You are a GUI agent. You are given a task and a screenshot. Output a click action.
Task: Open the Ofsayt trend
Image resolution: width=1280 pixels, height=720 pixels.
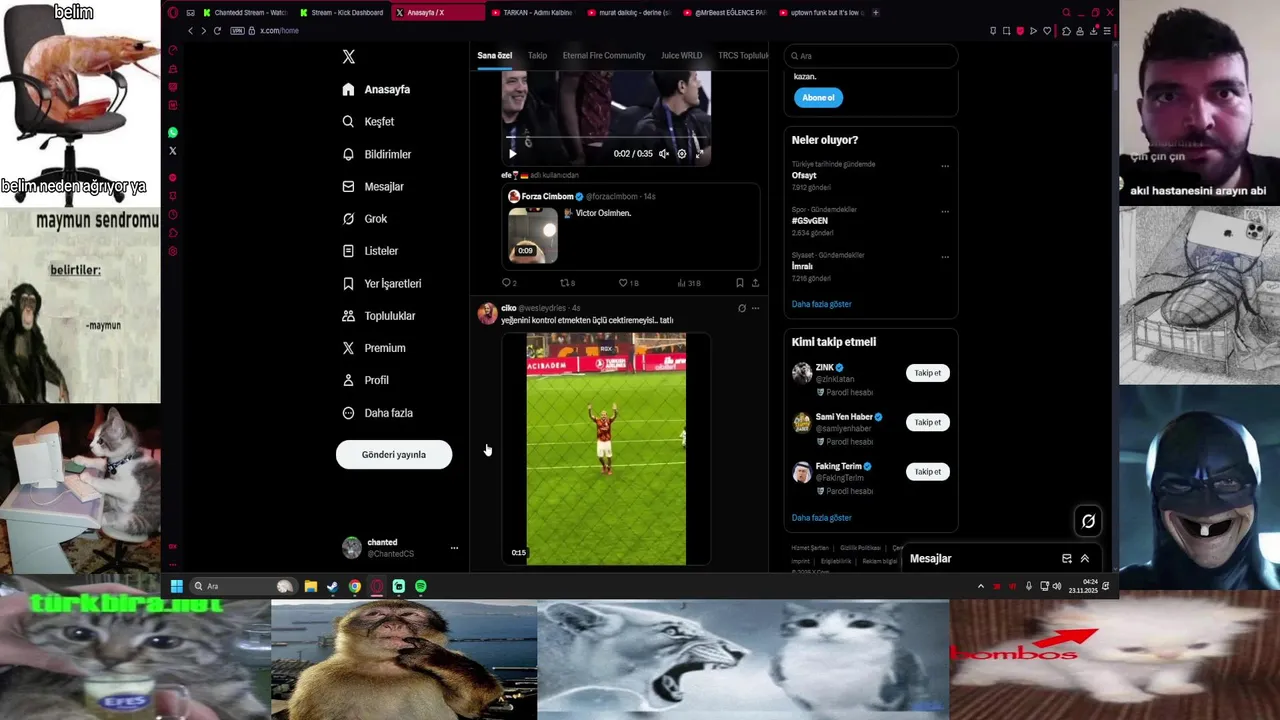[804, 175]
